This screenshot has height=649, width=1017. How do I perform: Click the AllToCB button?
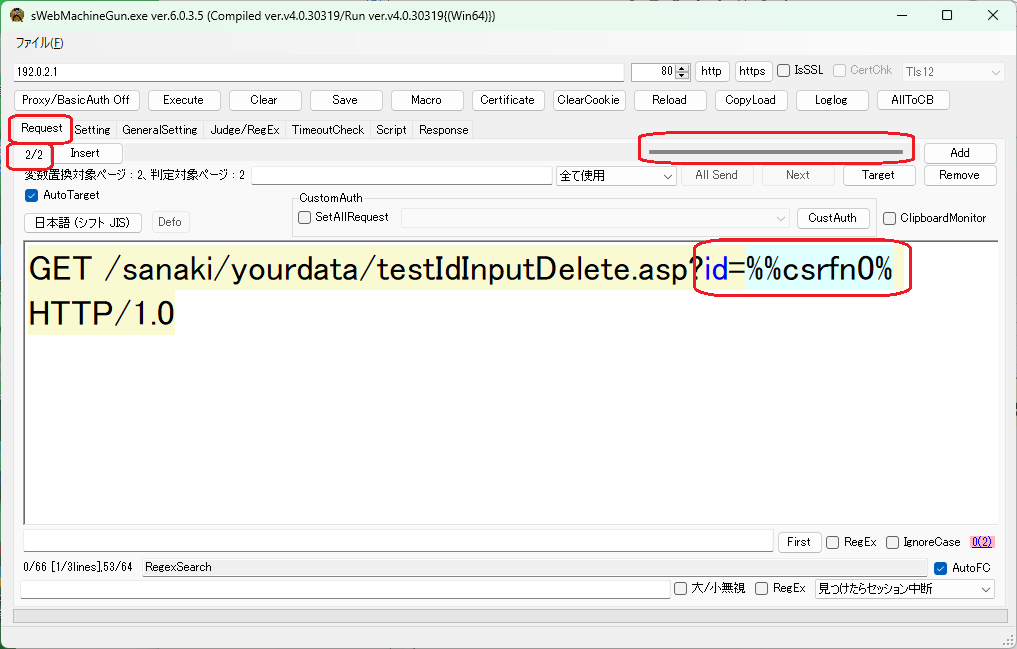(x=913, y=100)
